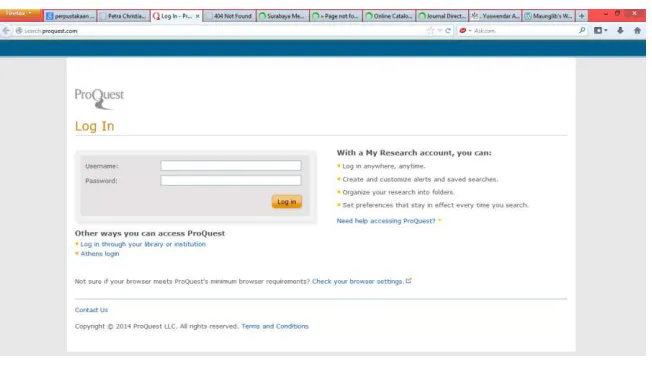This screenshot has width=652, height=368.
Task: Switch to the perpustakaan tab
Action: [70, 16]
